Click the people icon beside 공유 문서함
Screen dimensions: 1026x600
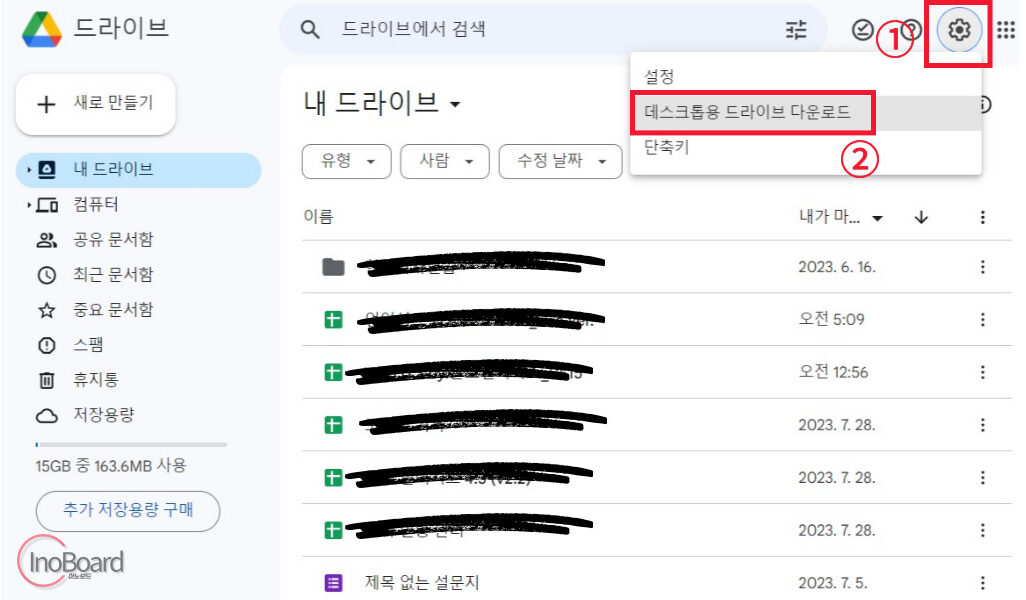(46, 240)
